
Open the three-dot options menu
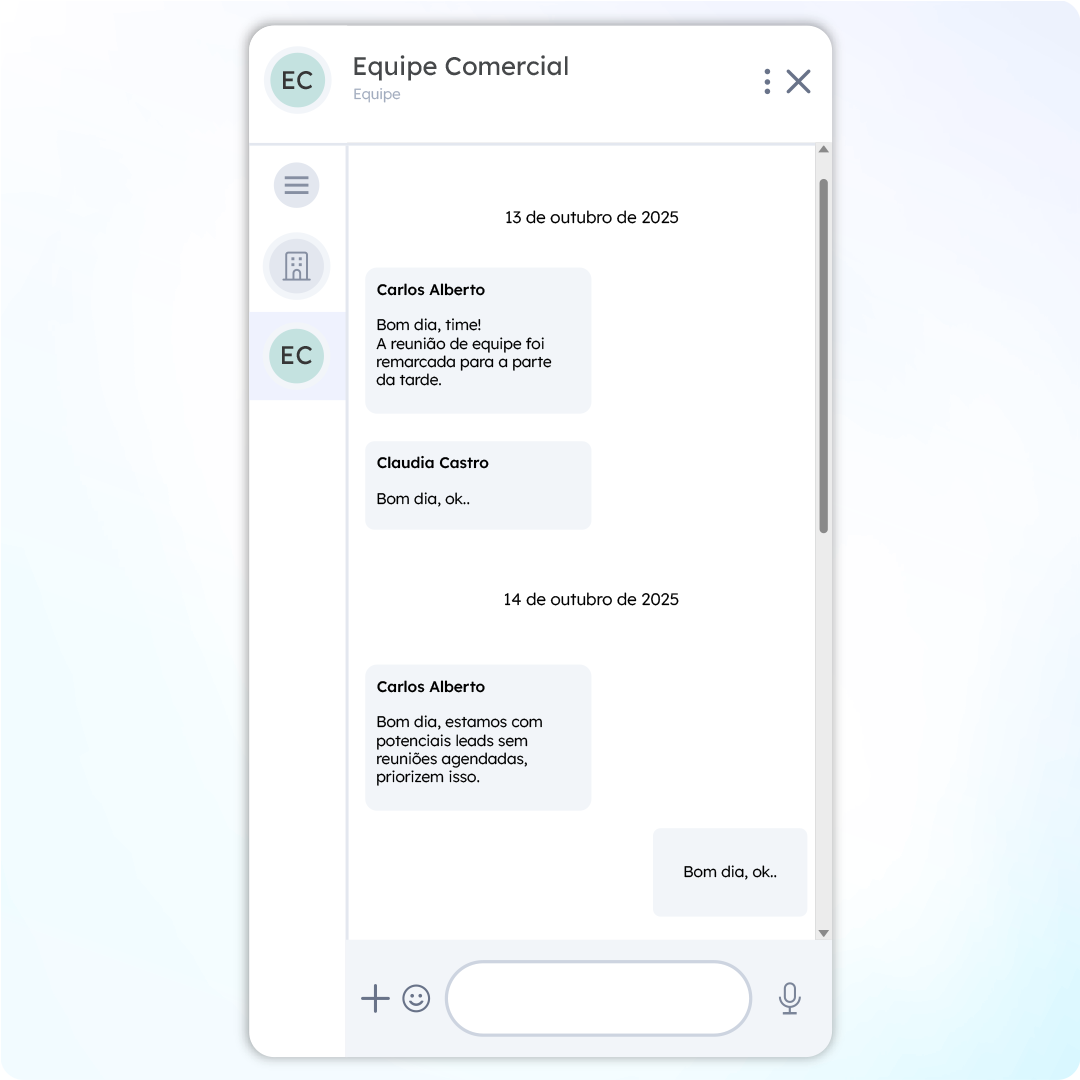[767, 81]
